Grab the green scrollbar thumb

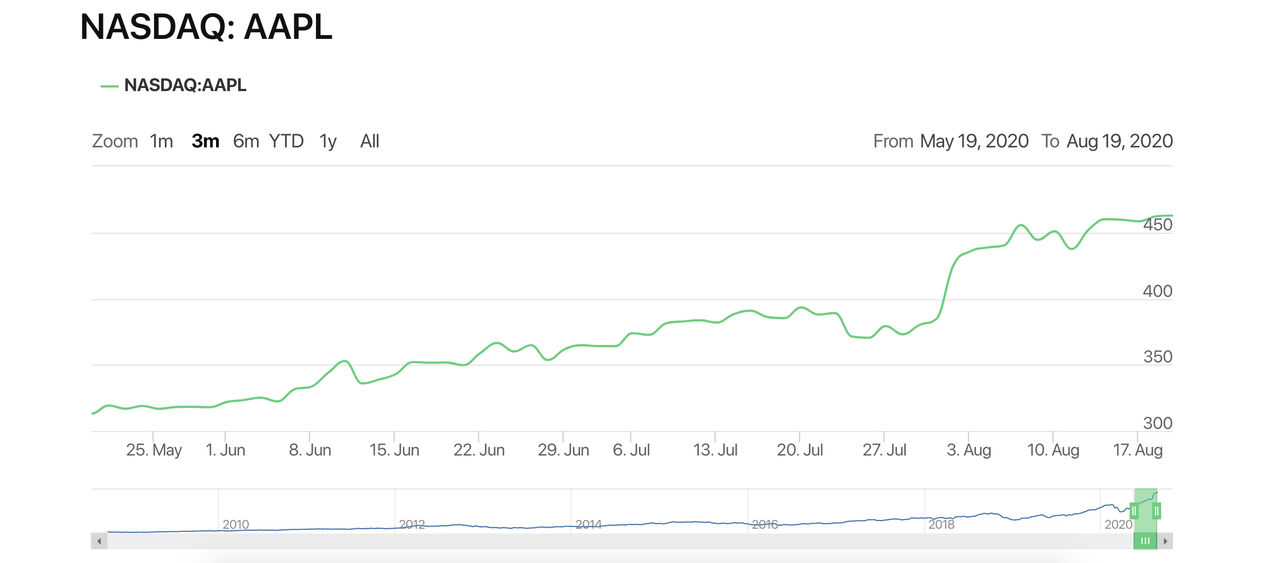coord(1145,541)
